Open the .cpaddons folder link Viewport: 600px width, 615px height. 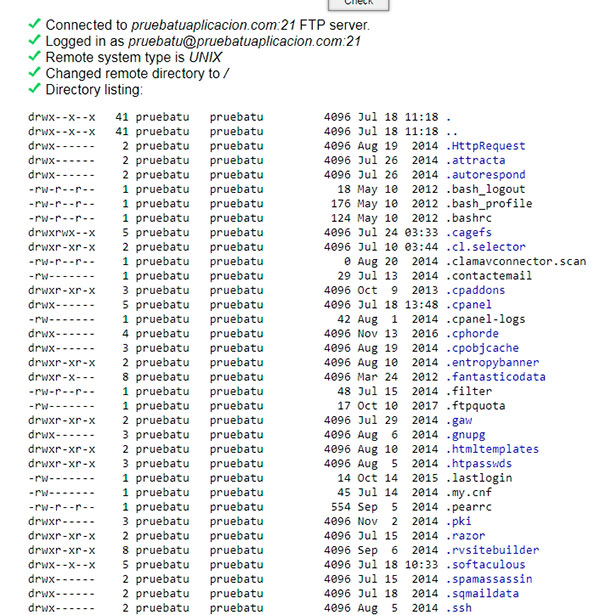(476, 290)
